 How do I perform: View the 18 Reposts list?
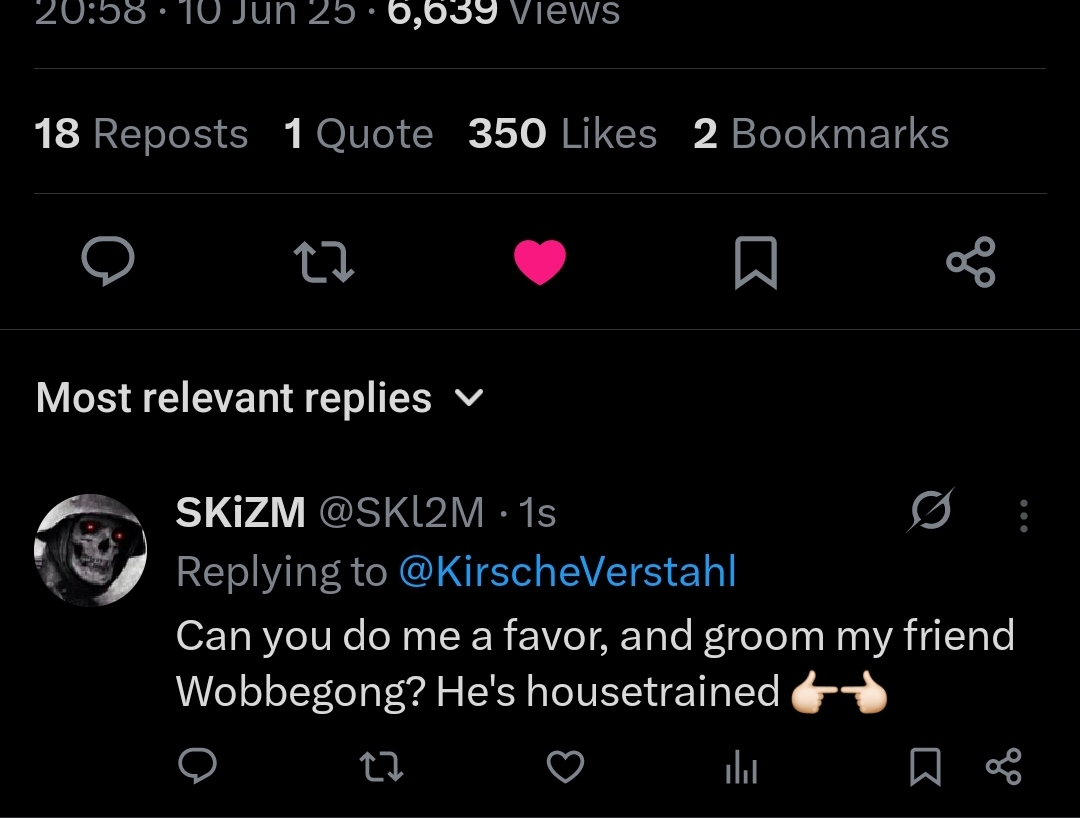click(141, 134)
